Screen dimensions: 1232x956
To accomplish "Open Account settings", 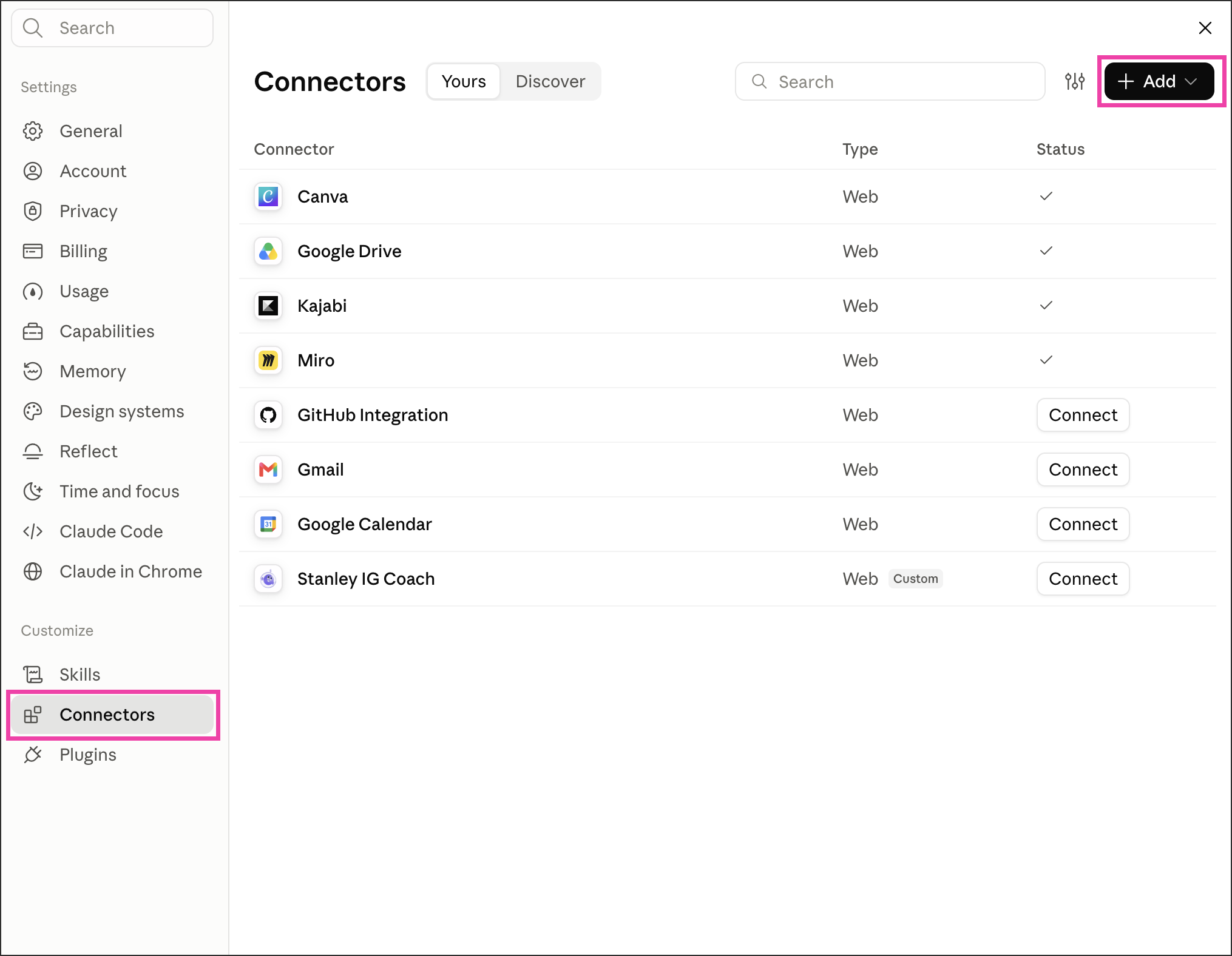I will tap(112, 171).
